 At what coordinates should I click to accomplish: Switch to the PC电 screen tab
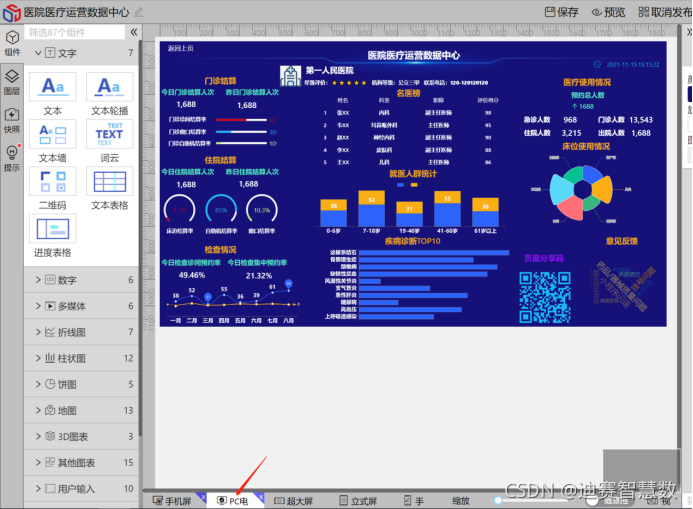232,501
